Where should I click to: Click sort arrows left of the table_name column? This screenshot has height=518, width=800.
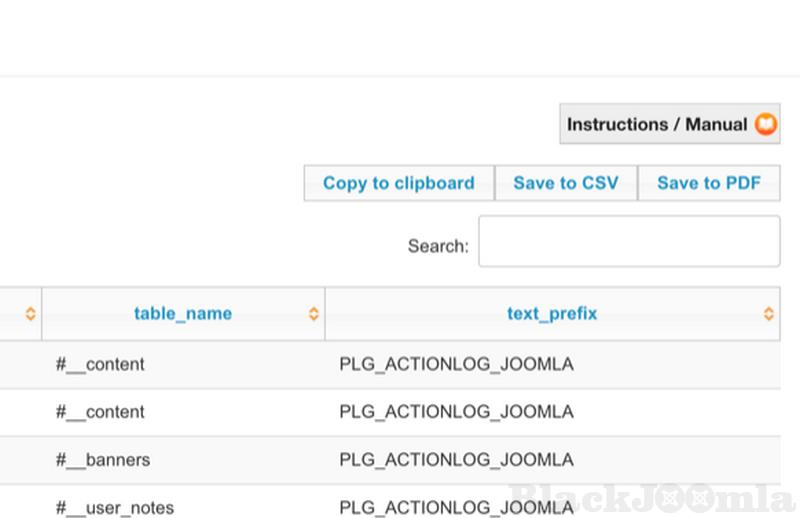[30, 314]
